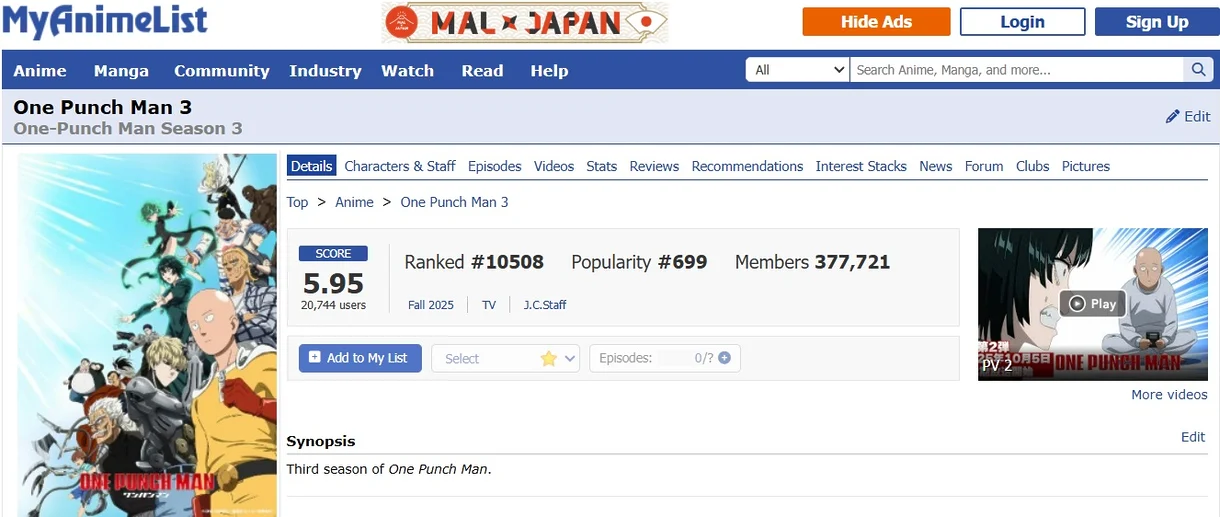The height and width of the screenshot is (517, 1220).
Task: Follow the More videos link
Action: 1169,394
